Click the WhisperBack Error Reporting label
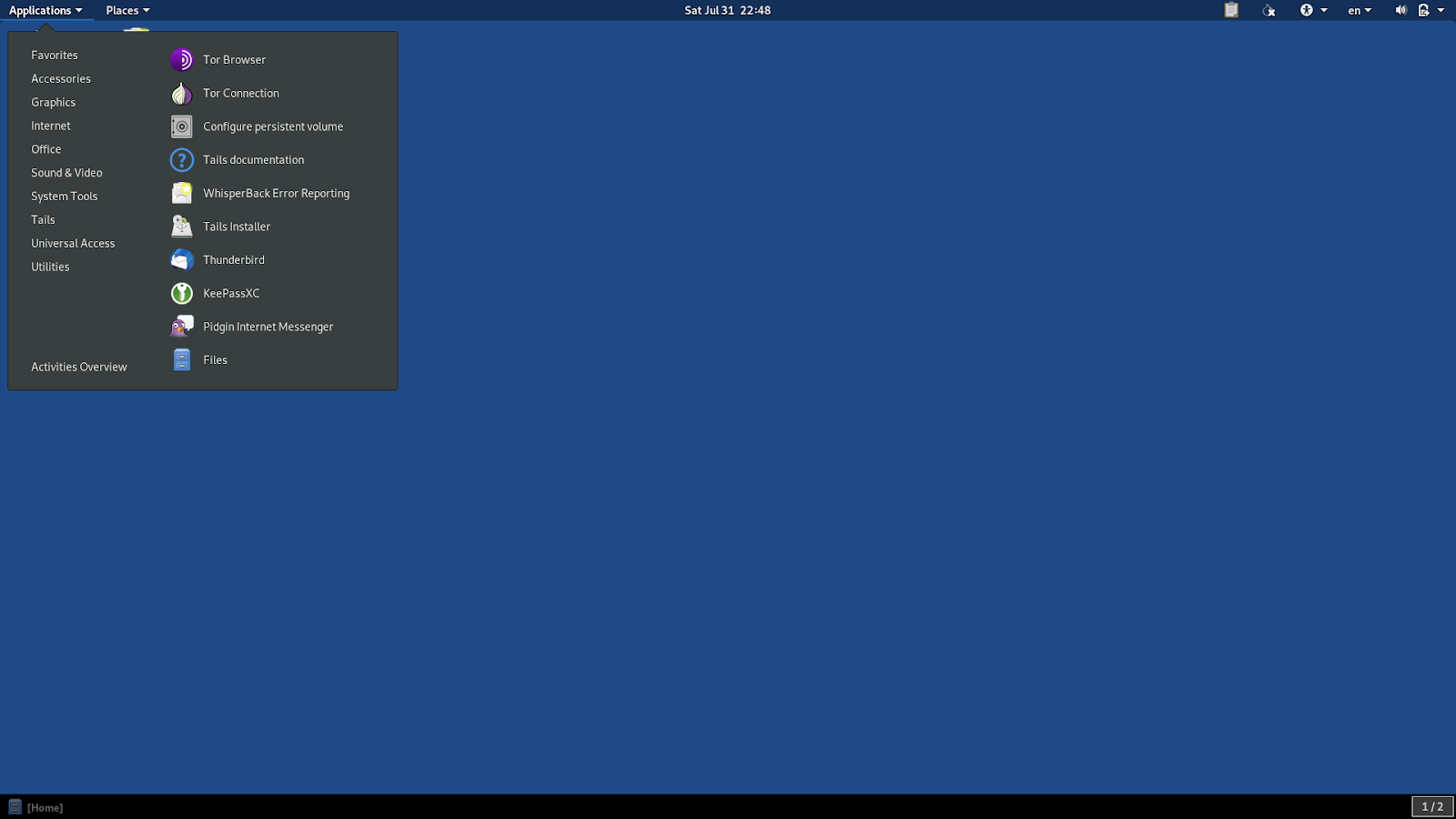This screenshot has width=1456, height=819. point(277,194)
